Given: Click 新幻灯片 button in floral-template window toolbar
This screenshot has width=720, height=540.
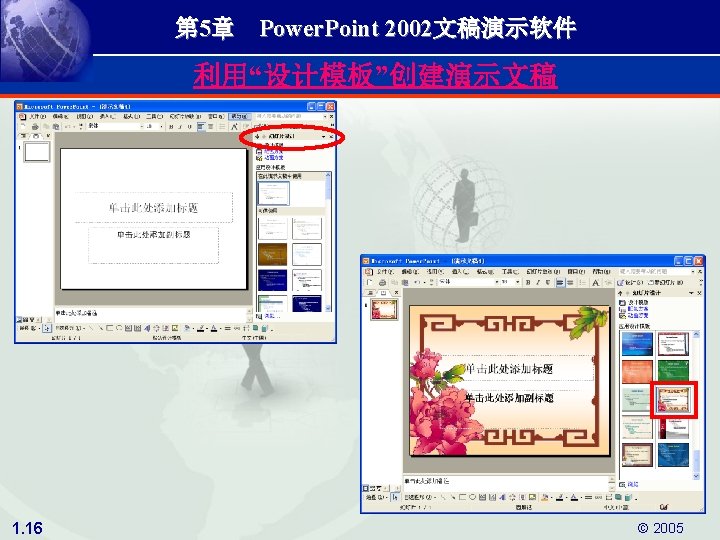Looking at the screenshot, I should click(x=665, y=282).
